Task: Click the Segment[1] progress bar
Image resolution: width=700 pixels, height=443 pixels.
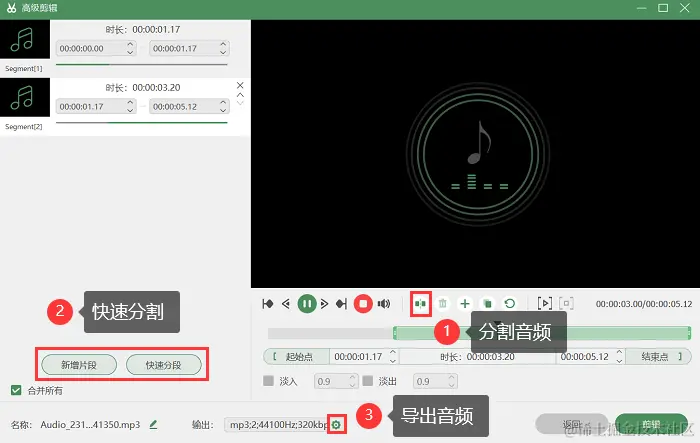Action: (142, 64)
